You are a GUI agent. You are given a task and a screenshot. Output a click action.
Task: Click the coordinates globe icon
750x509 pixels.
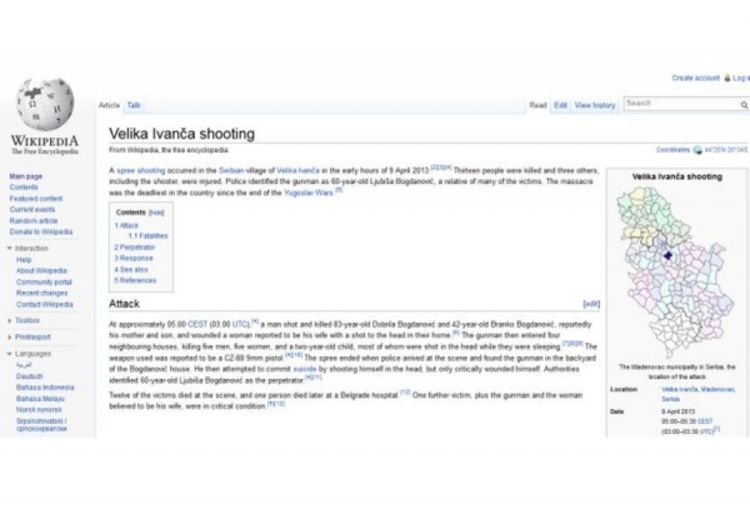tap(698, 150)
